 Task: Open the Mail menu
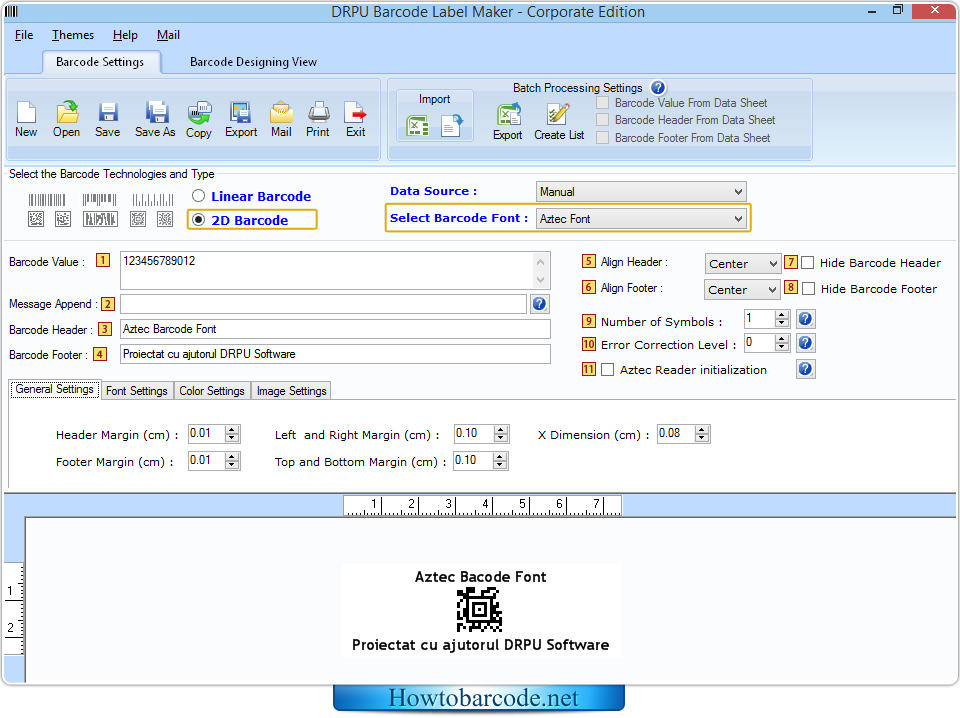pos(168,35)
